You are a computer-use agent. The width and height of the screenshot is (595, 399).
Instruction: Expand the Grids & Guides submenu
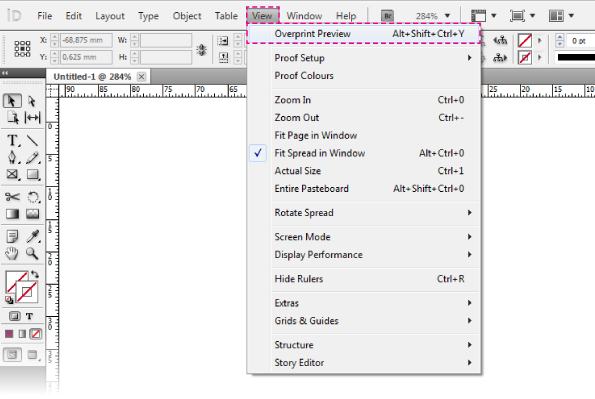pos(363,321)
